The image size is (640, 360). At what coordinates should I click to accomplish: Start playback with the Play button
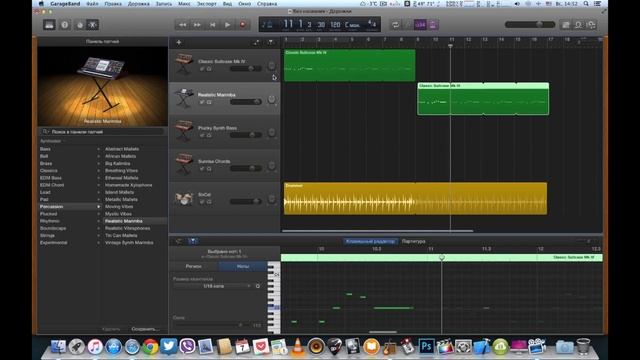228,25
